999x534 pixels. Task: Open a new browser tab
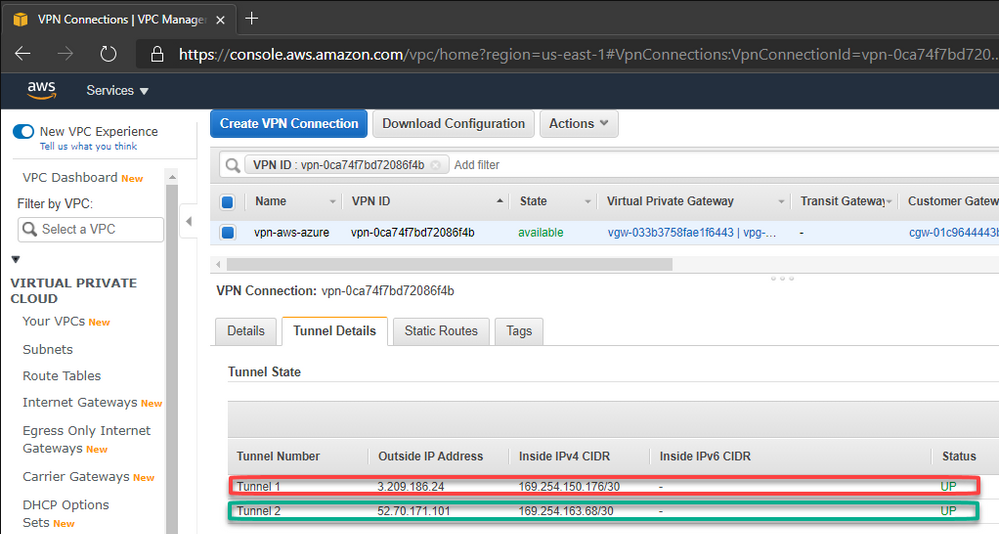point(252,18)
